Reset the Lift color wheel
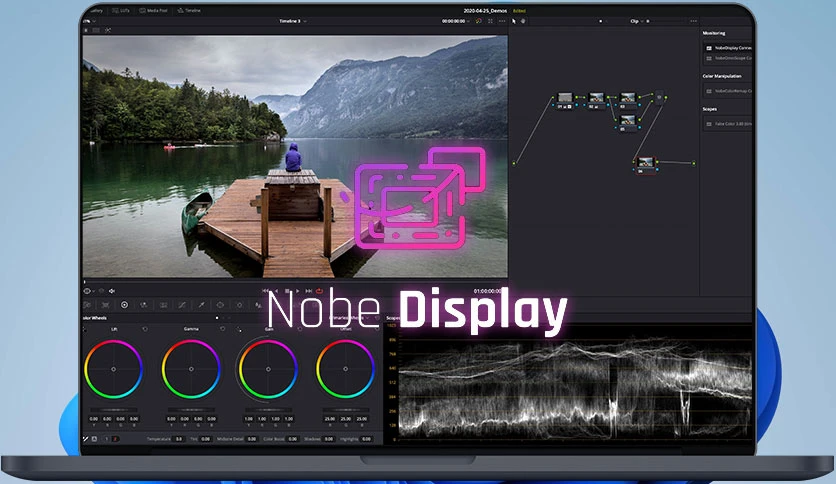Screen dimensions: 836x484 (145, 329)
